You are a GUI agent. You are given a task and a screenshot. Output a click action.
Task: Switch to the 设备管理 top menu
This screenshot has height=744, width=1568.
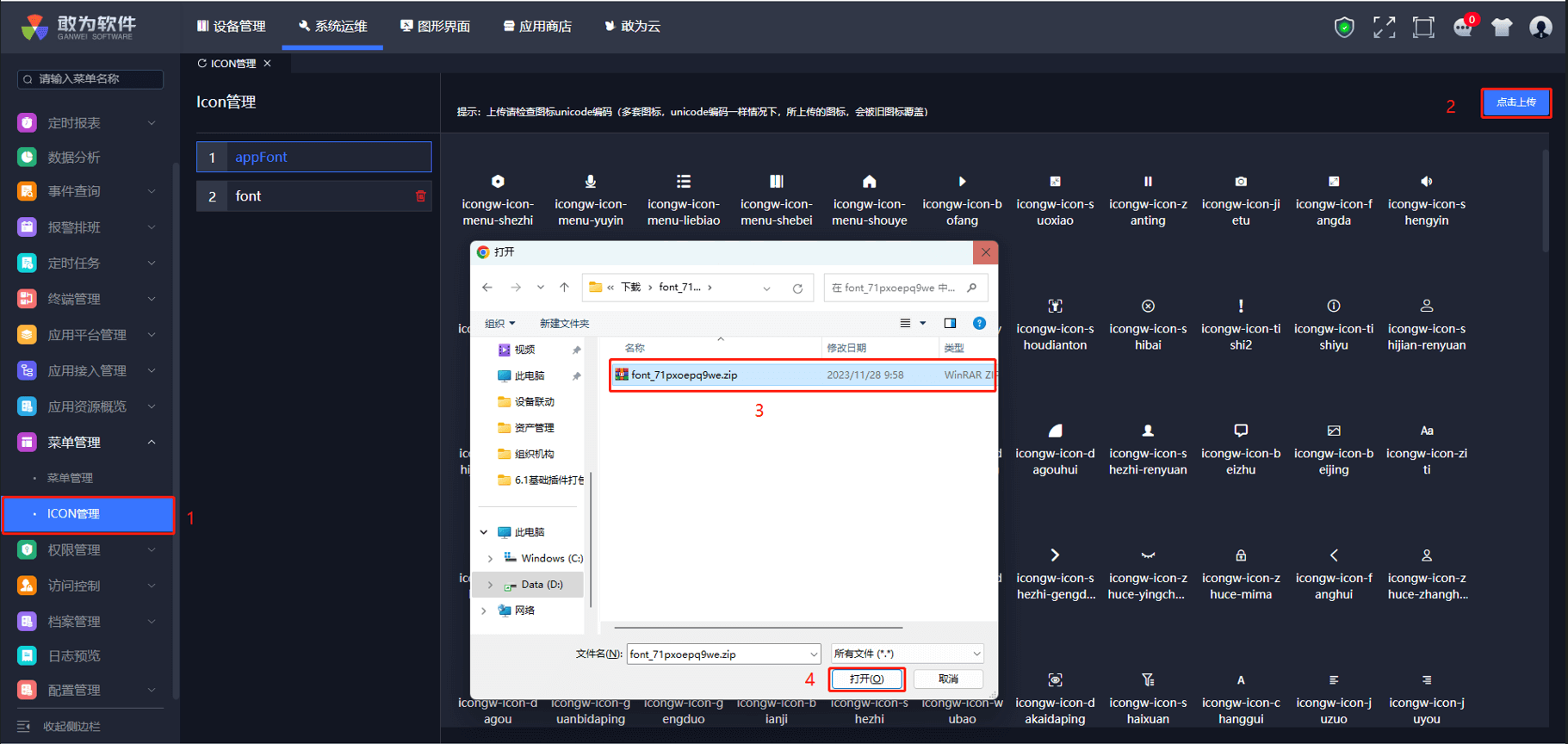click(x=232, y=27)
